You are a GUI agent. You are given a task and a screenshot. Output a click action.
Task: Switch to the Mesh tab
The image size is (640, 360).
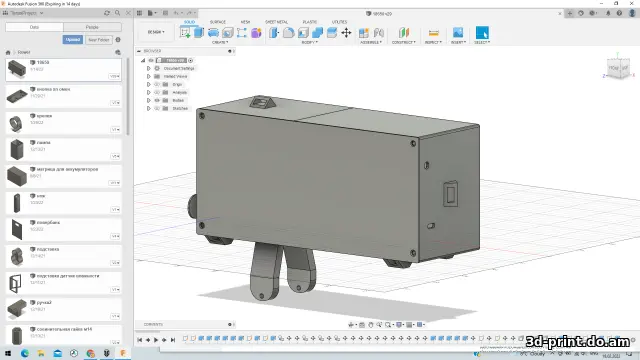245,22
